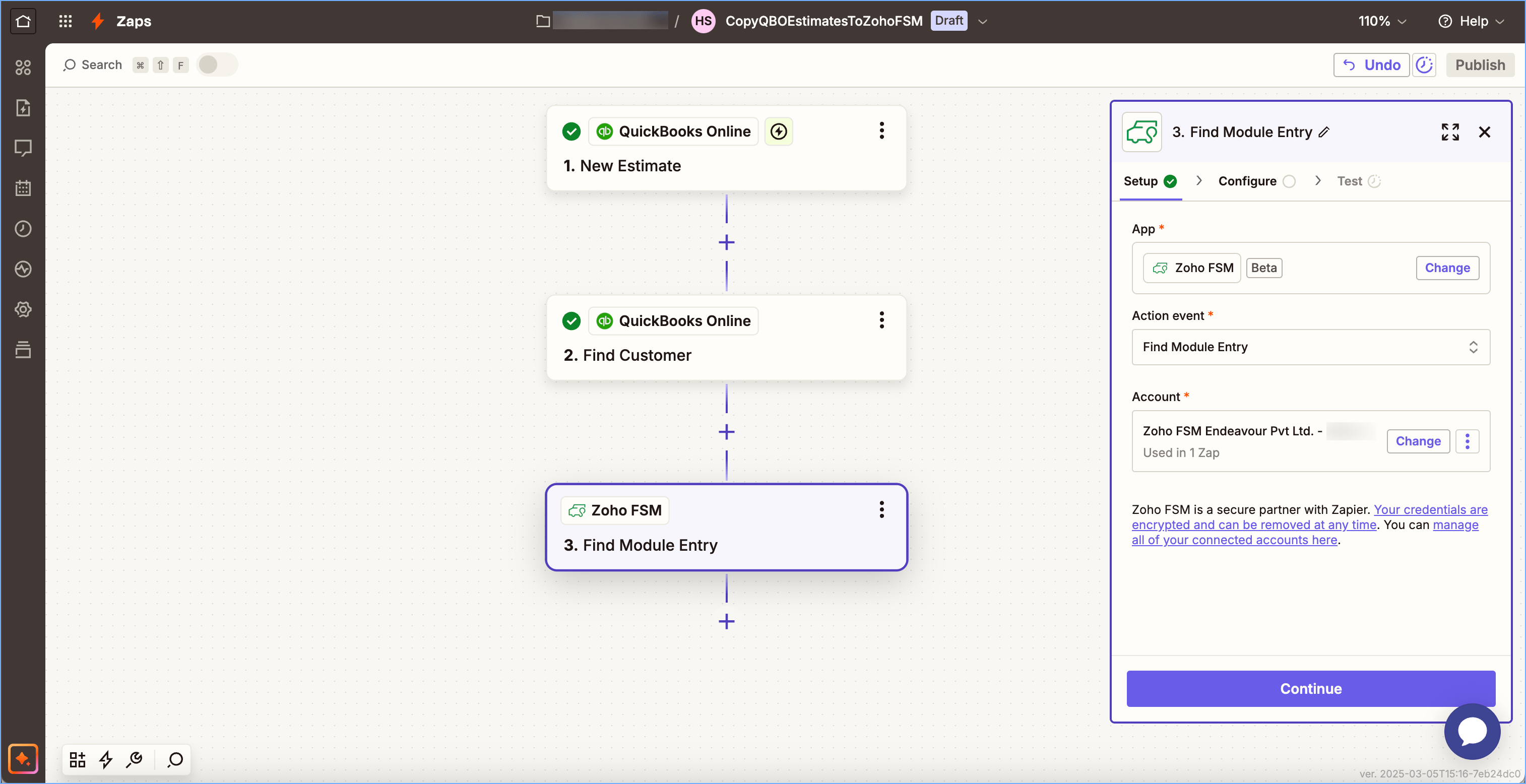Toggle the switch next to Search
Image resolution: width=1526 pixels, height=784 pixels.
[216, 64]
